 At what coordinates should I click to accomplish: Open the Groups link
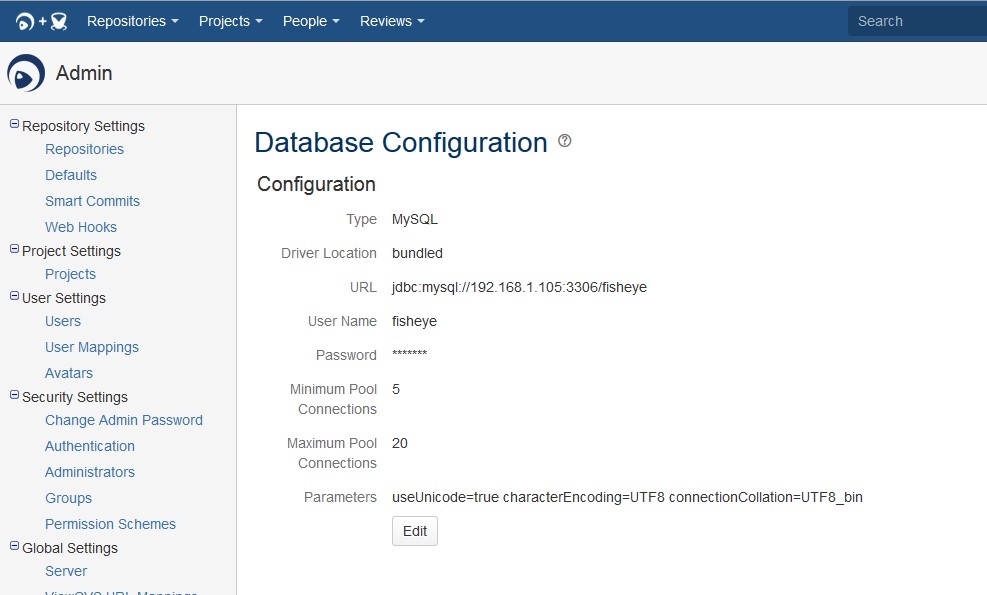(x=69, y=497)
